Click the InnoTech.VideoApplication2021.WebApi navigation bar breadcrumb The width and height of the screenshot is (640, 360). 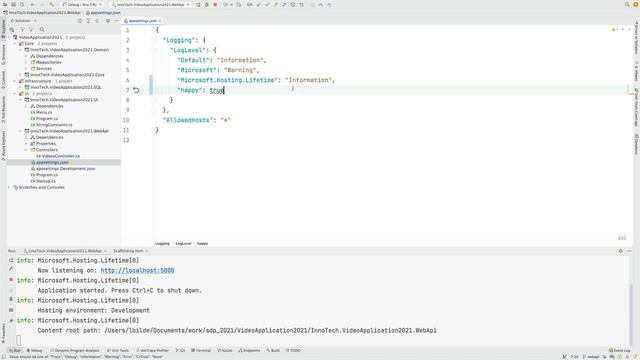(x=42, y=13)
